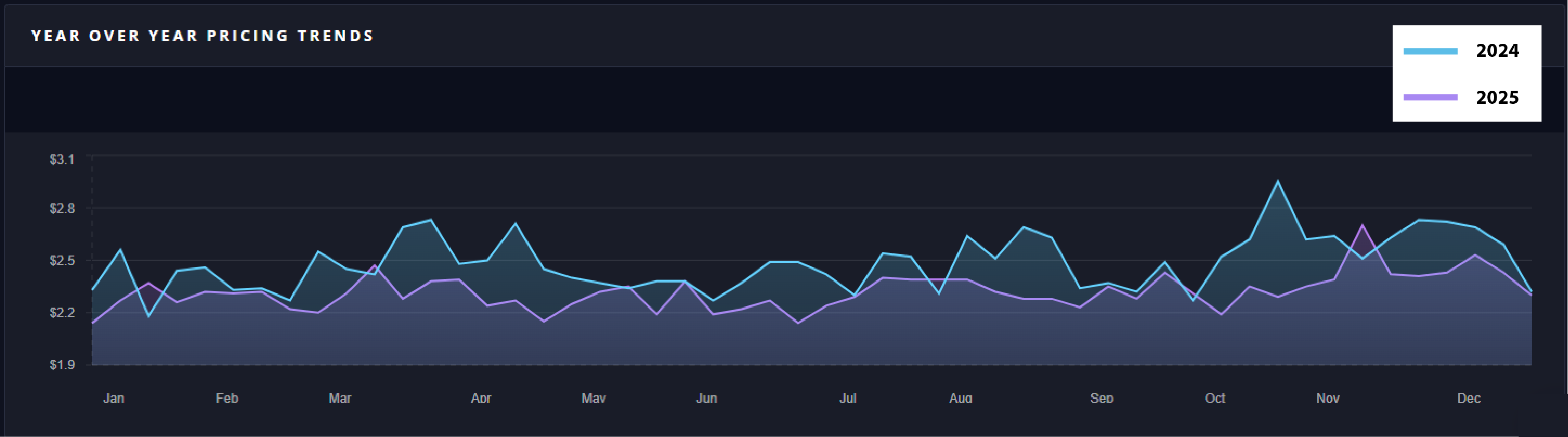
Task: Pick the Apr month axis label
Action: (481, 398)
